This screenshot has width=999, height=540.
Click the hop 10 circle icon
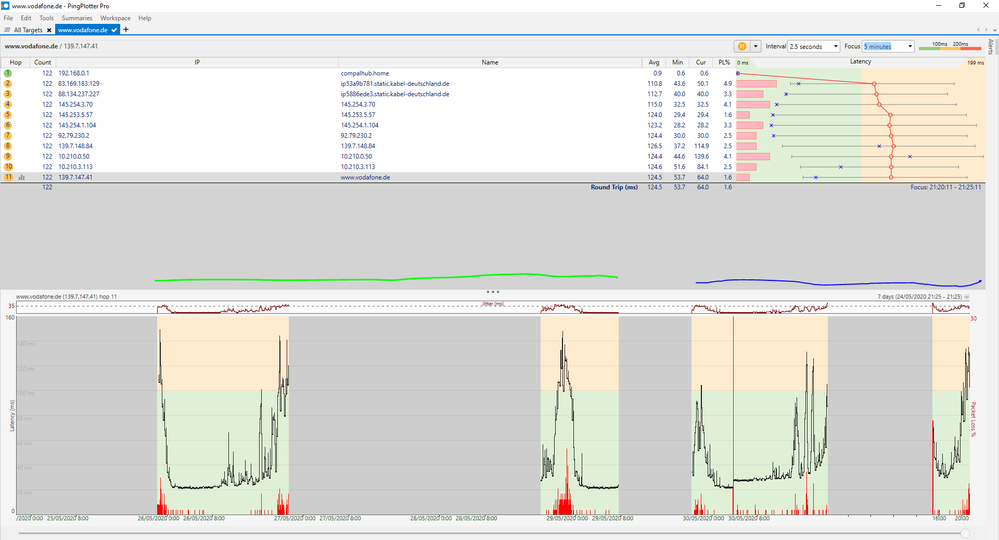tap(8, 167)
